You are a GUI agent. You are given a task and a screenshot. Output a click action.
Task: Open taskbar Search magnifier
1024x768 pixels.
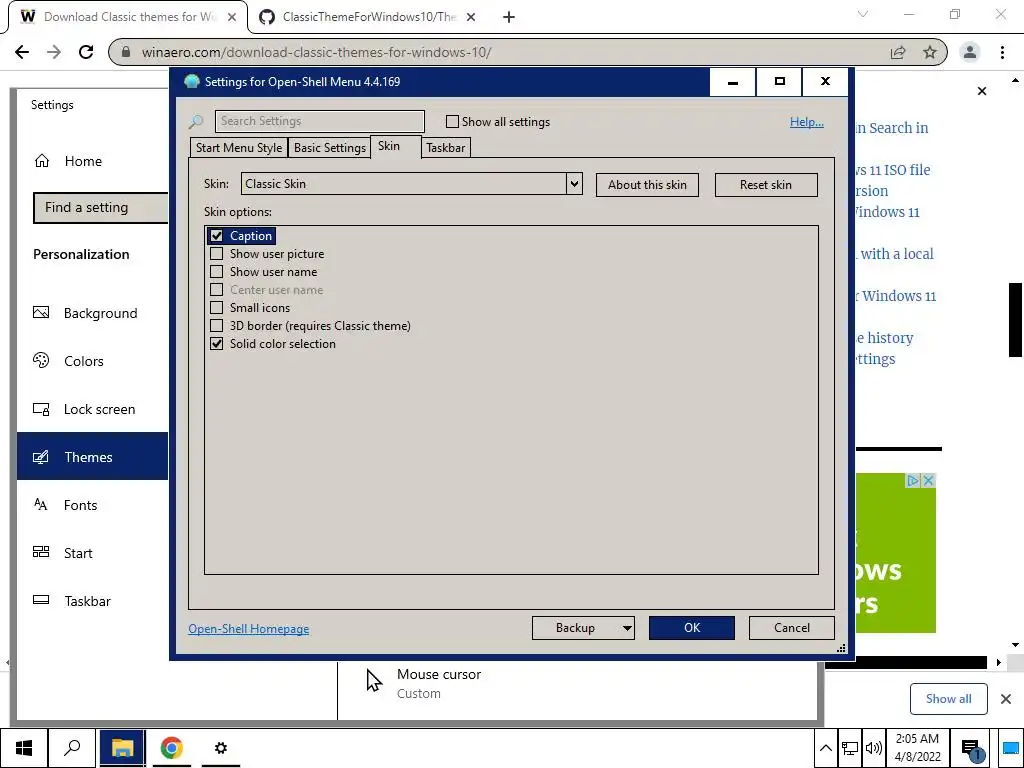[72, 748]
